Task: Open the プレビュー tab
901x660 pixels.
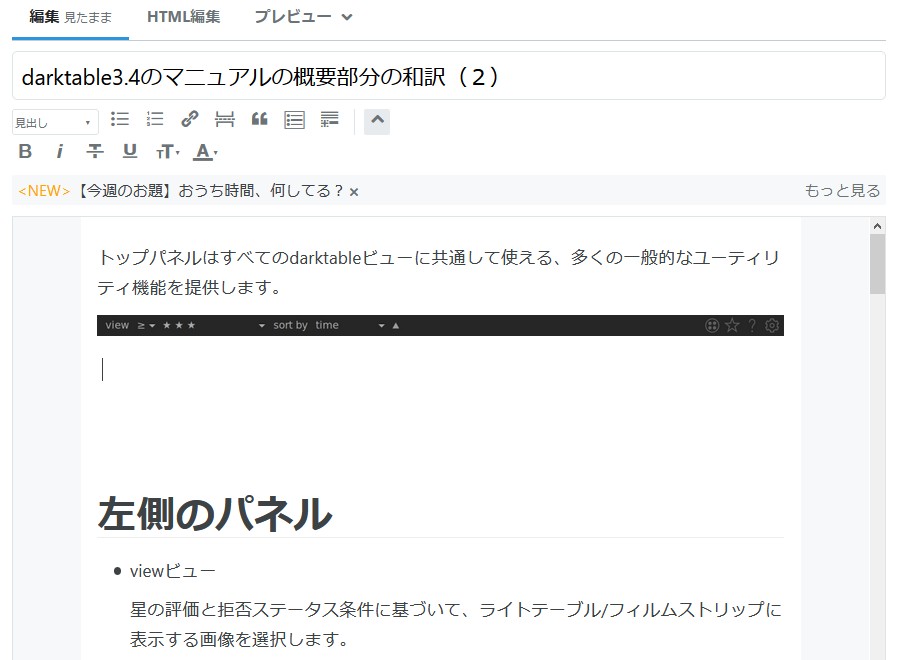Action: pyautogui.click(x=292, y=17)
